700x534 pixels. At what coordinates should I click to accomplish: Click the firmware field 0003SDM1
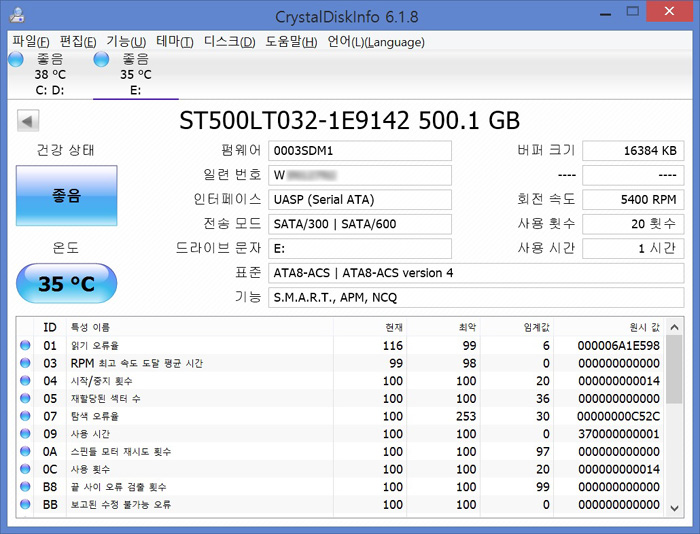(360, 151)
